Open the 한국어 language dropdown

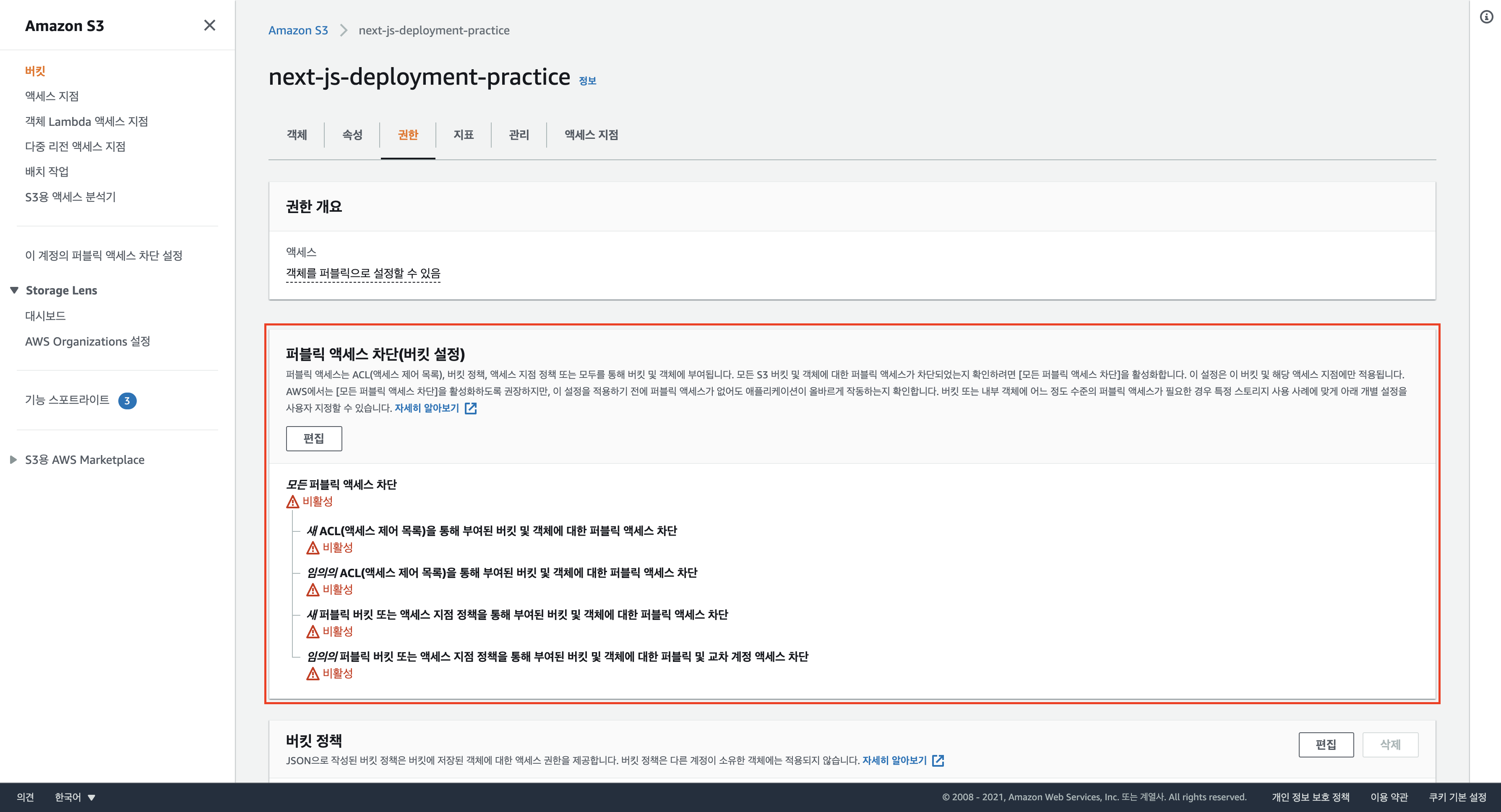[x=75, y=797]
